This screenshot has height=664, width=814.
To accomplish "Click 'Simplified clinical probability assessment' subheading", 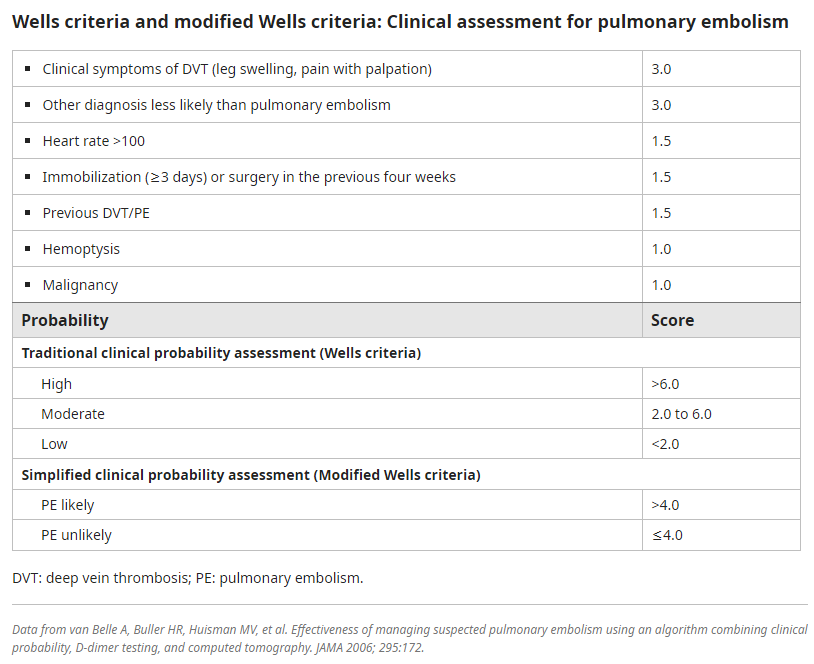I will coord(251,475).
